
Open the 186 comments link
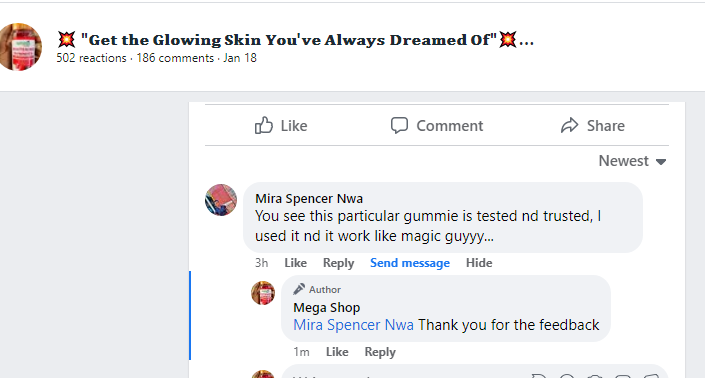pos(175,58)
